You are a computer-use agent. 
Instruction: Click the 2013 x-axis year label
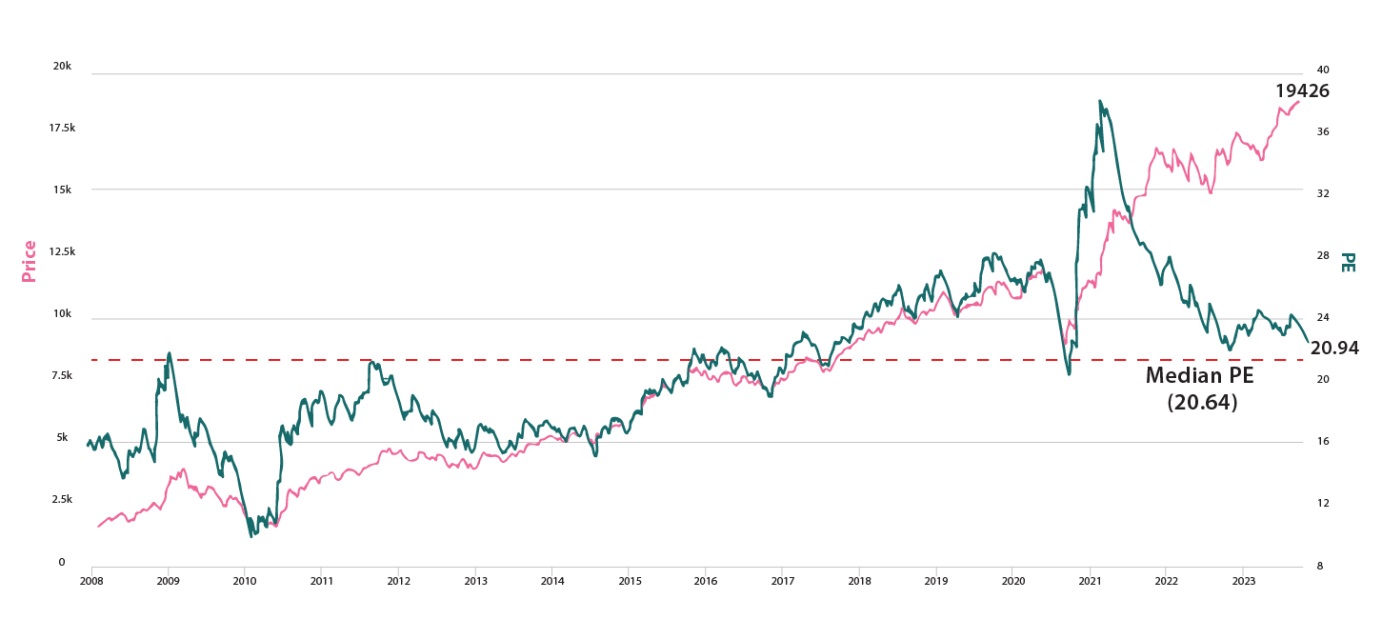pos(476,580)
